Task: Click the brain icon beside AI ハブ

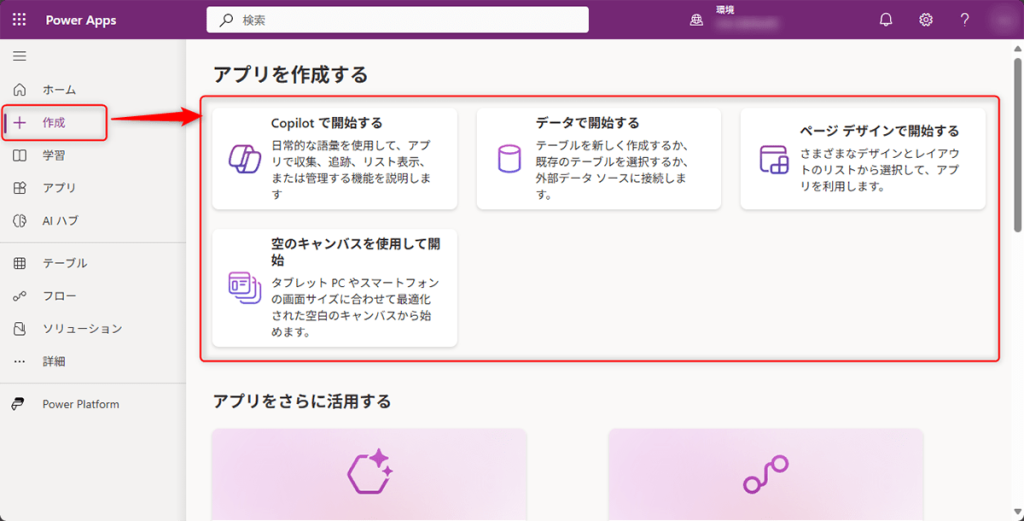Action: (20, 221)
